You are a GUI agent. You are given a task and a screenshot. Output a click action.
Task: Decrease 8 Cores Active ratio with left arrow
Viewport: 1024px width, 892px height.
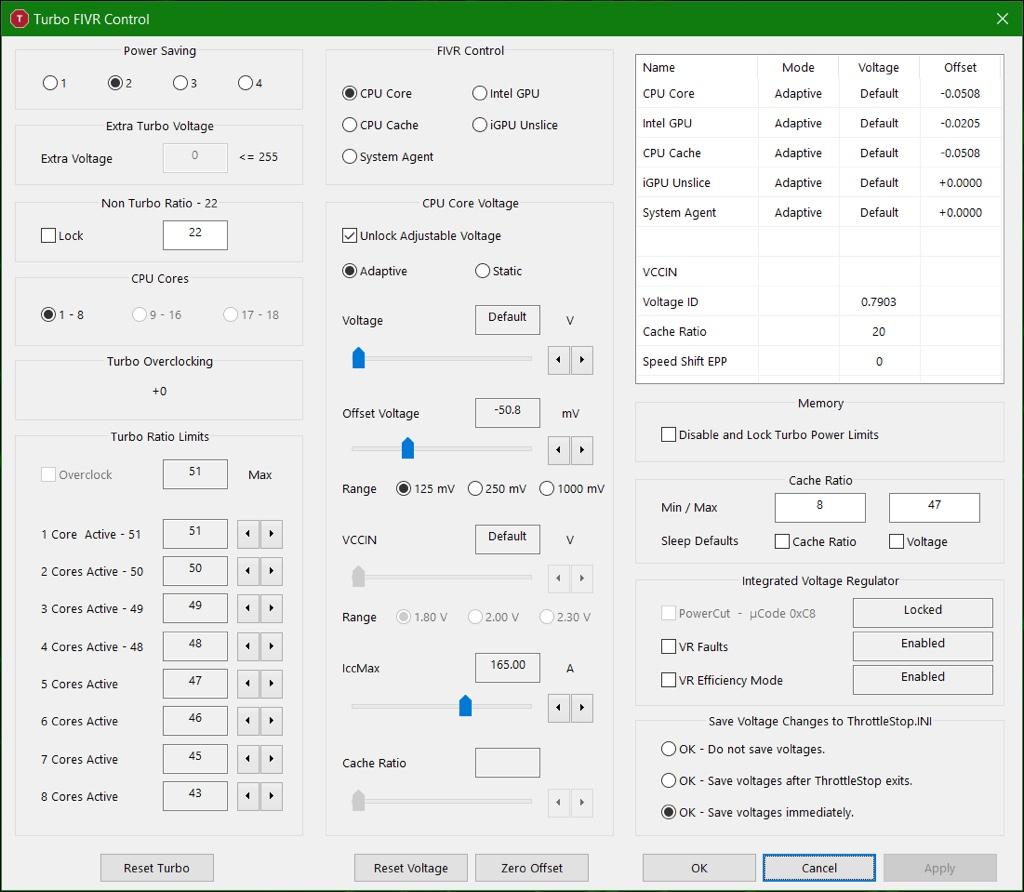pos(248,796)
